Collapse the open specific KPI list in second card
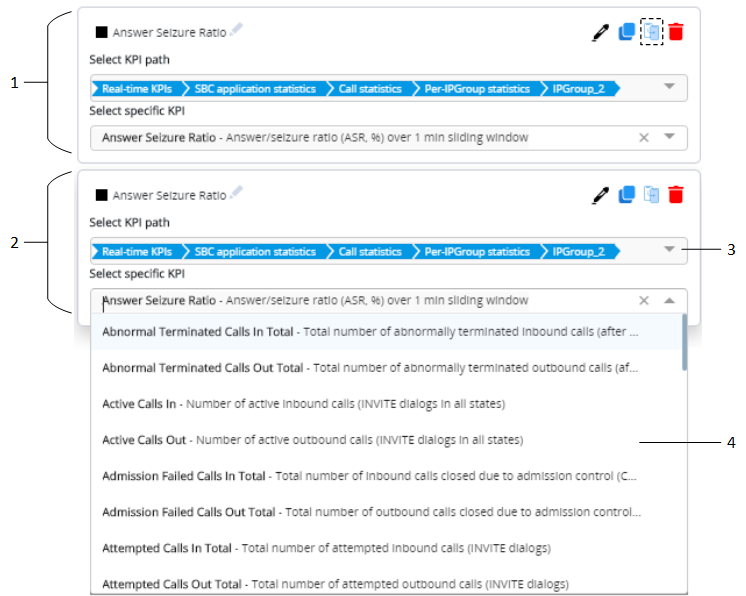Viewport: 746px width, 596px height. [670, 299]
